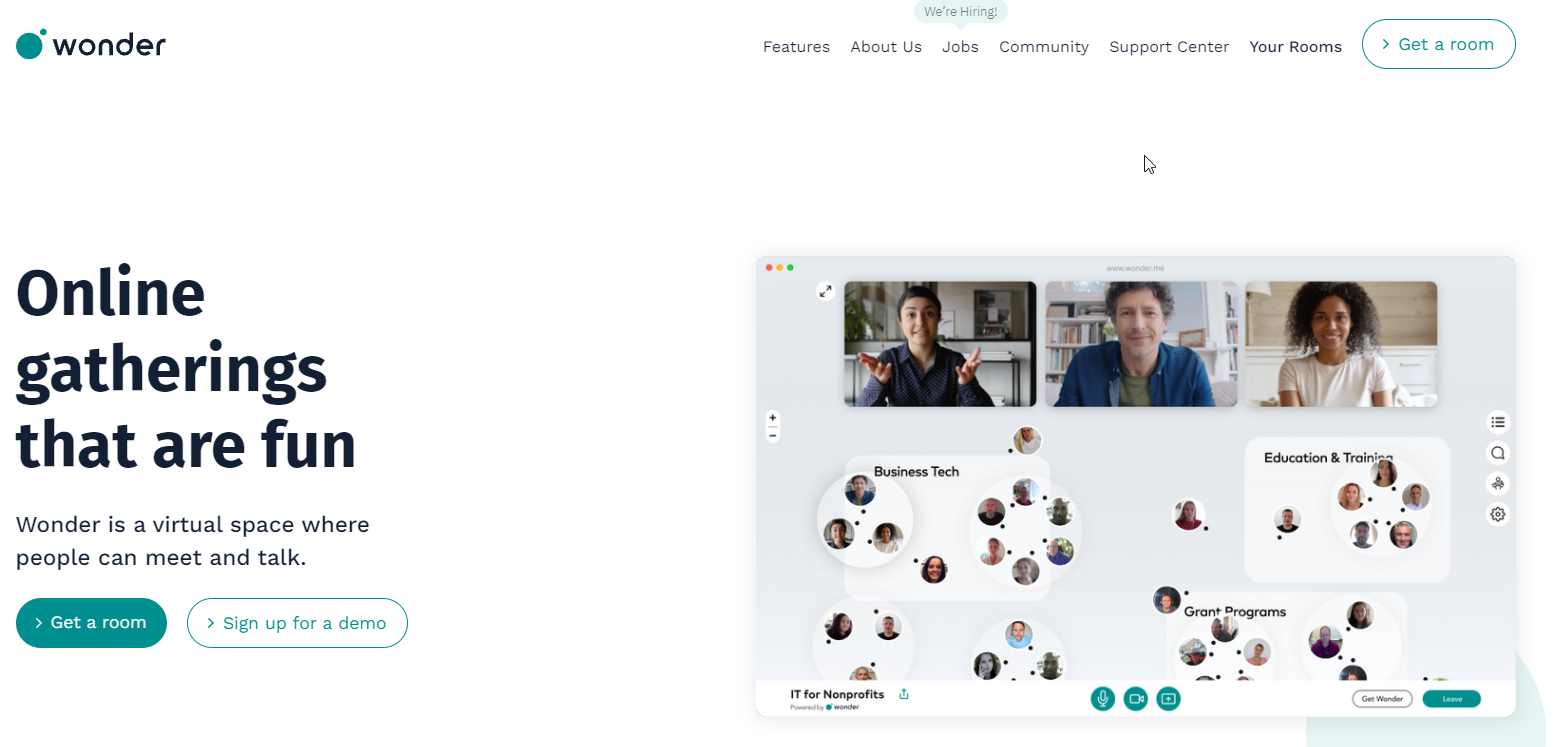Open the Features menu item
Screen dimensions: 1559x747
pyautogui.click(x=796, y=47)
